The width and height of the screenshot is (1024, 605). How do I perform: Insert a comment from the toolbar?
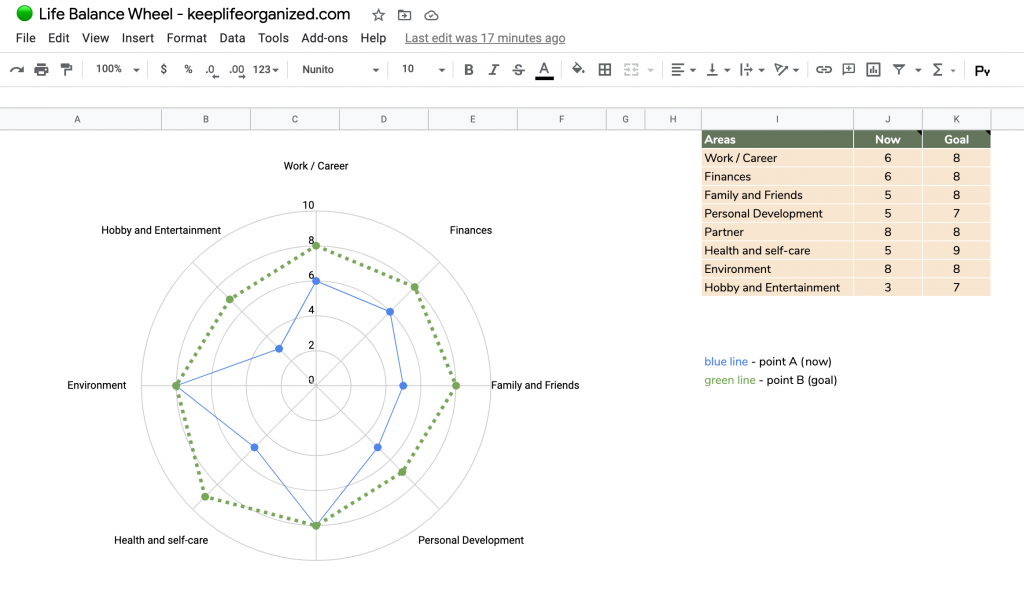pyautogui.click(x=848, y=70)
